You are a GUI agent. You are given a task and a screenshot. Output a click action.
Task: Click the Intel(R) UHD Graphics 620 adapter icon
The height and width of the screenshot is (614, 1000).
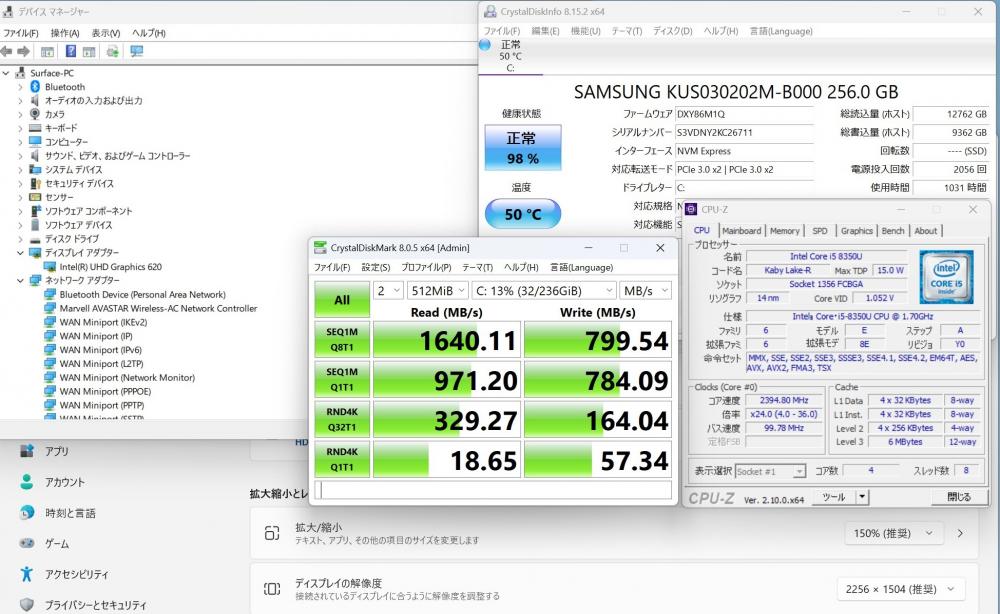tap(50, 267)
